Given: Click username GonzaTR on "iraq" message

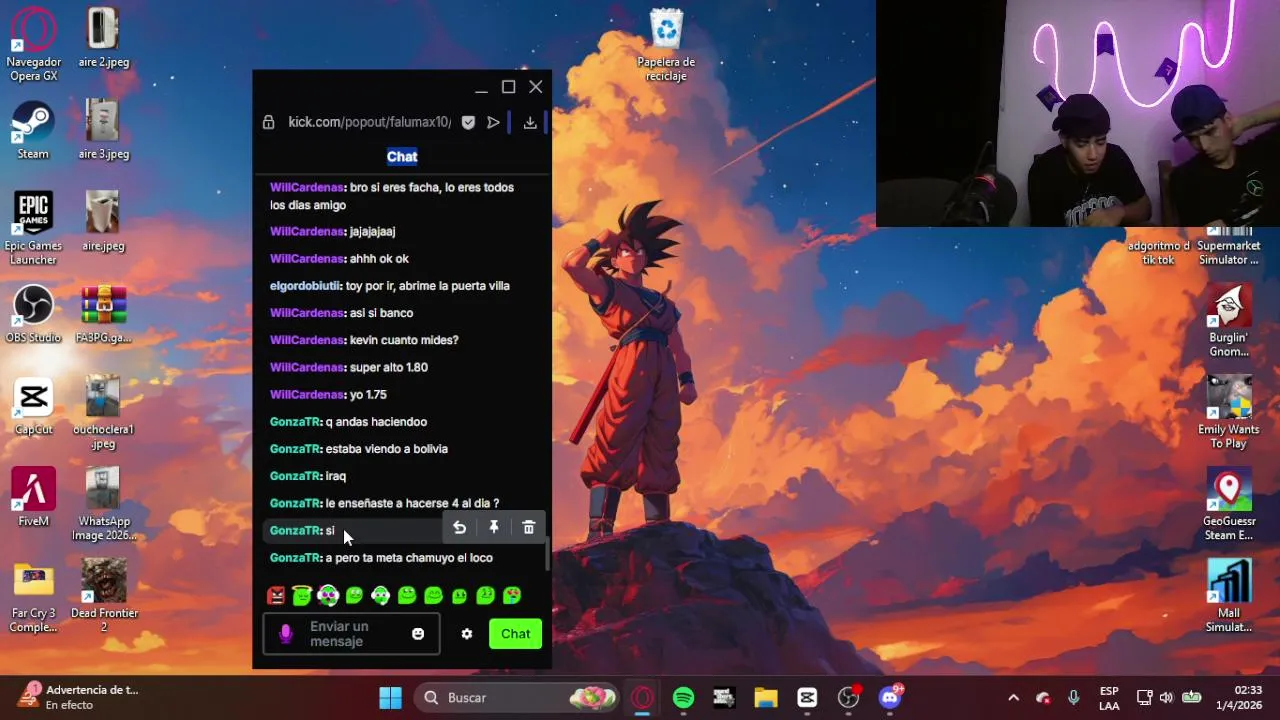Looking at the screenshot, I should coord(295,476).
